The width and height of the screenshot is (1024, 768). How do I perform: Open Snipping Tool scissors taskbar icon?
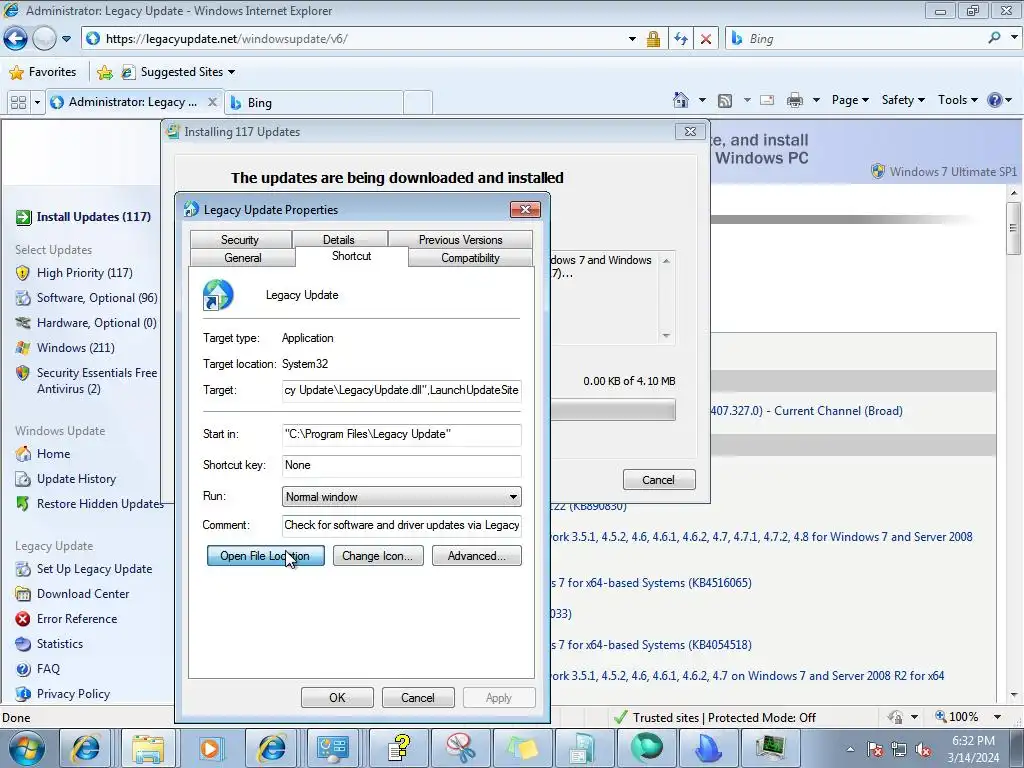click(460, 748)
